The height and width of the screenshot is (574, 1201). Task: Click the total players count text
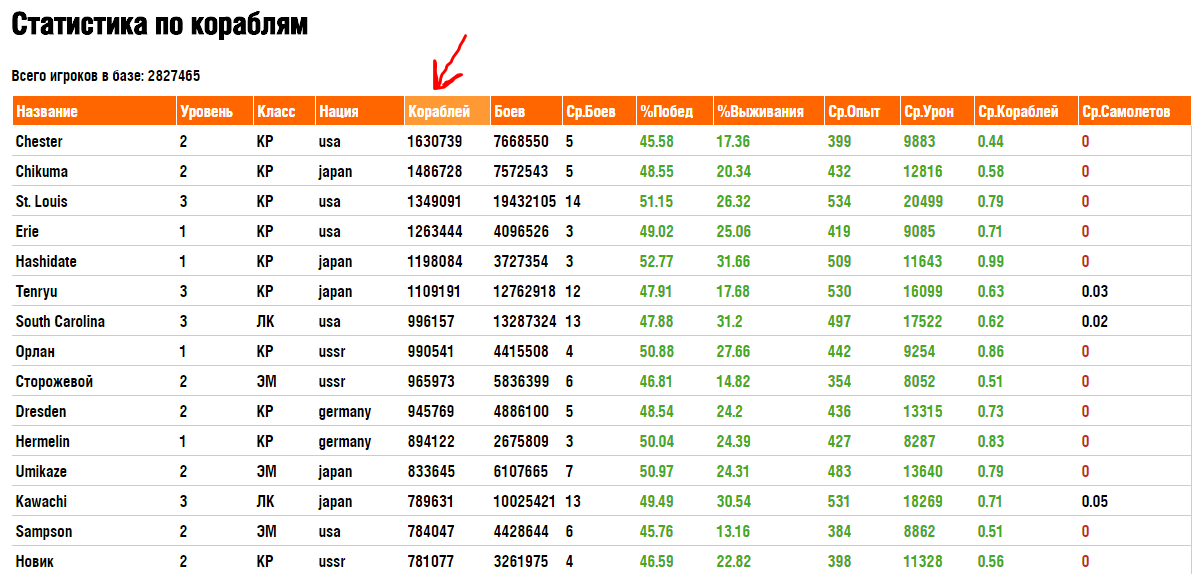point(106,76)
